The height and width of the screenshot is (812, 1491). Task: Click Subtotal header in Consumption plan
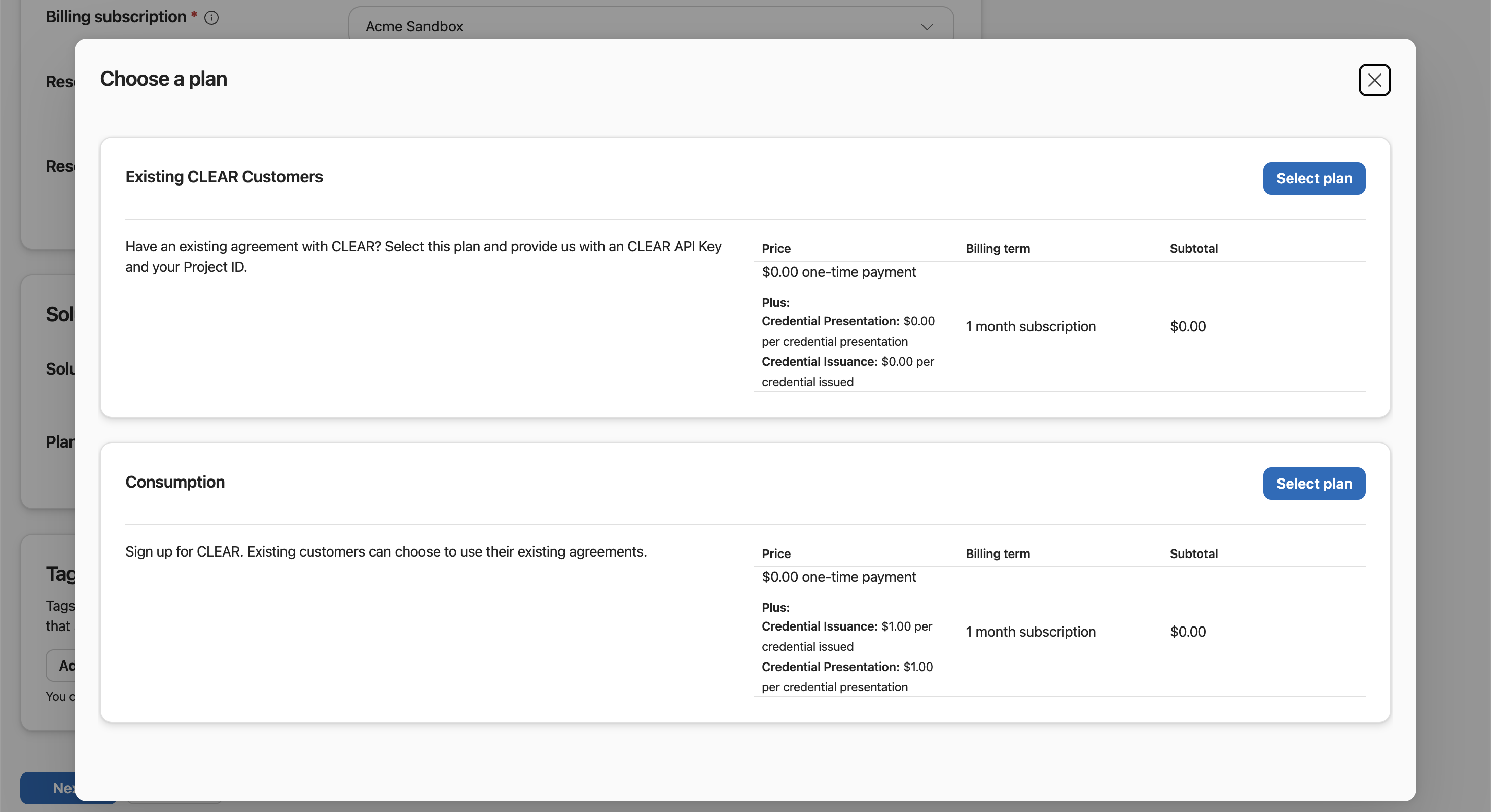point(1193,553)
